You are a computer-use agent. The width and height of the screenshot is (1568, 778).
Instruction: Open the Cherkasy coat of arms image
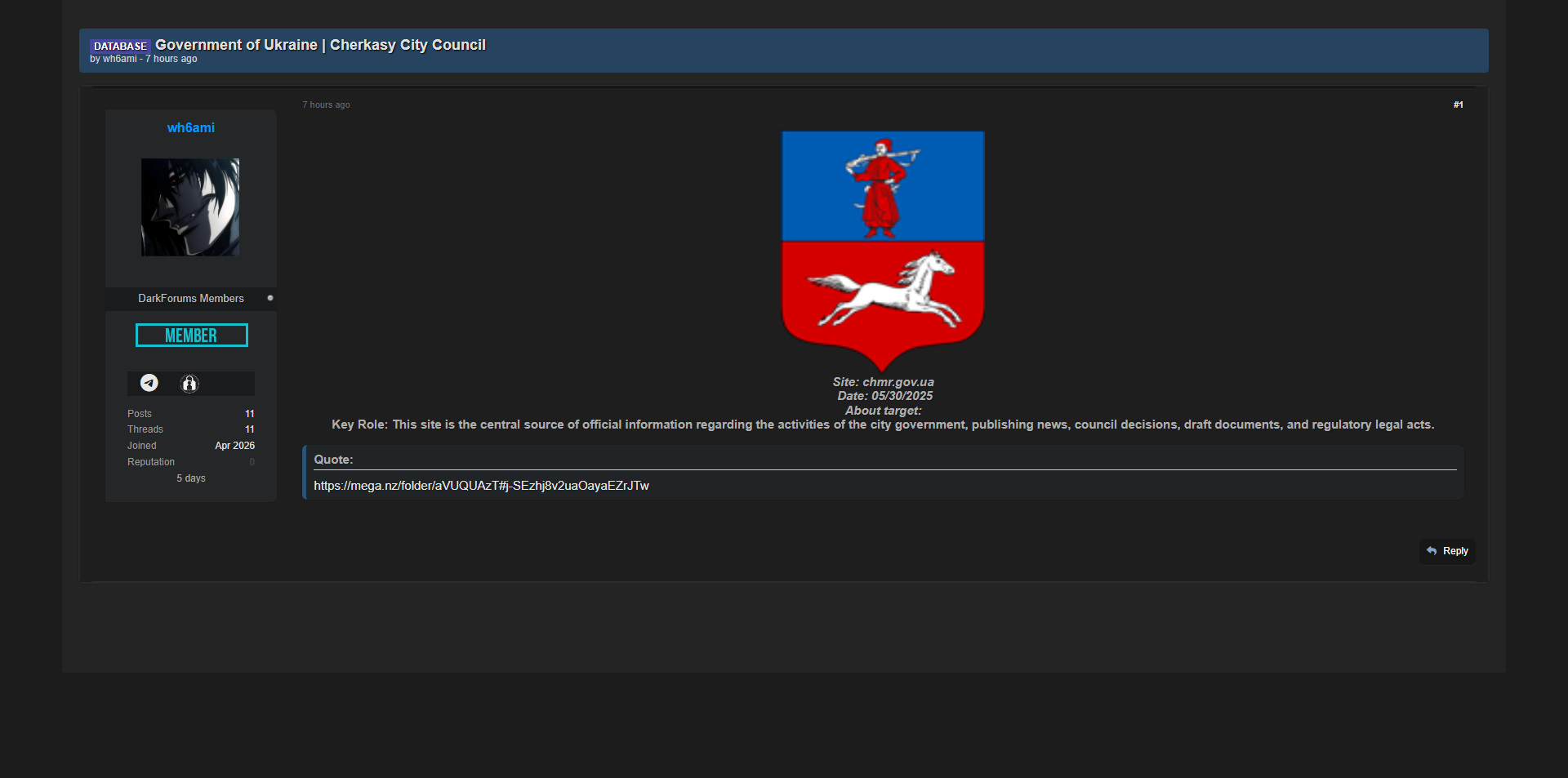coord(883,251)
